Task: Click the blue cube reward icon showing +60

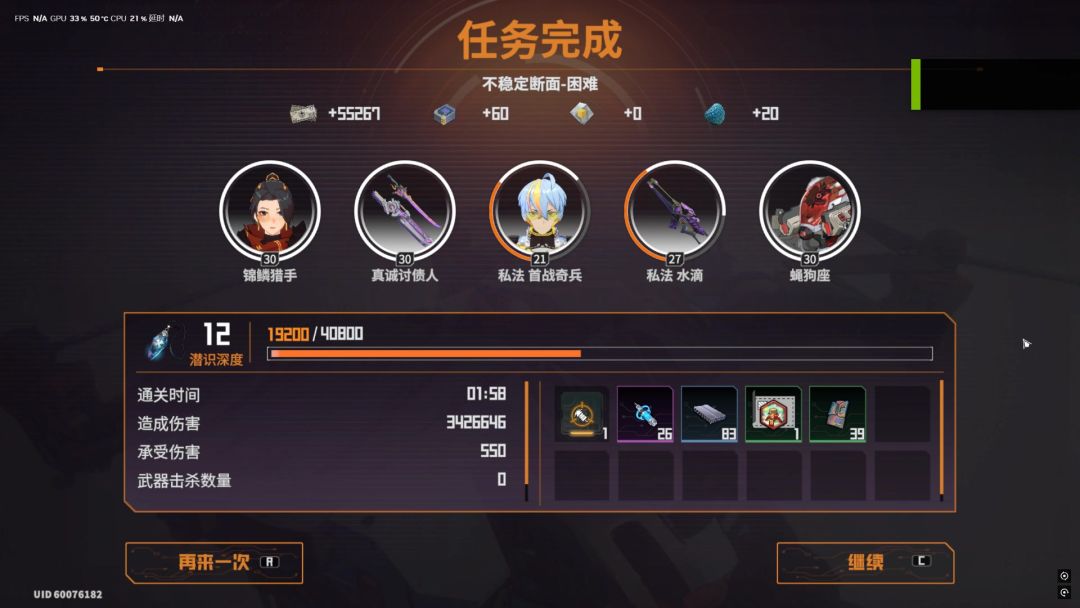Action: (x=444, y=114)
